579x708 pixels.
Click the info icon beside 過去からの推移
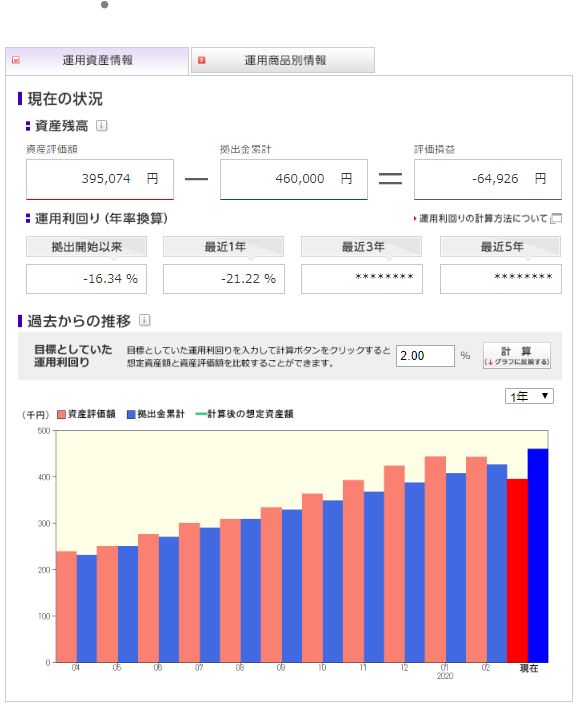click(x=145, y=321)
